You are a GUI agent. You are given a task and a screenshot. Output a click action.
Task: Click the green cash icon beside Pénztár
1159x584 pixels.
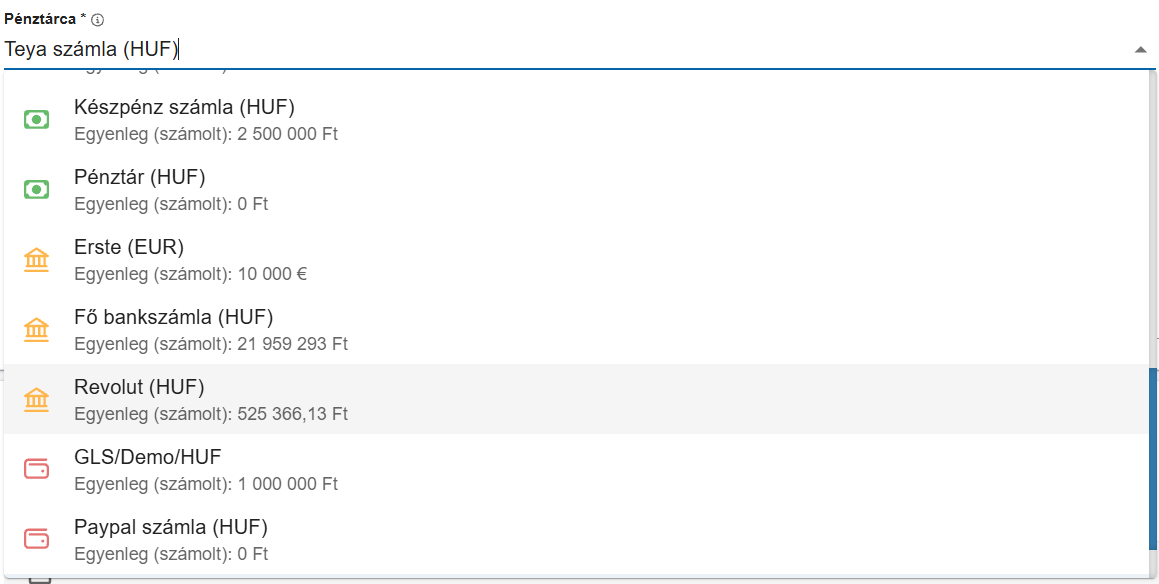coord(37,189)
